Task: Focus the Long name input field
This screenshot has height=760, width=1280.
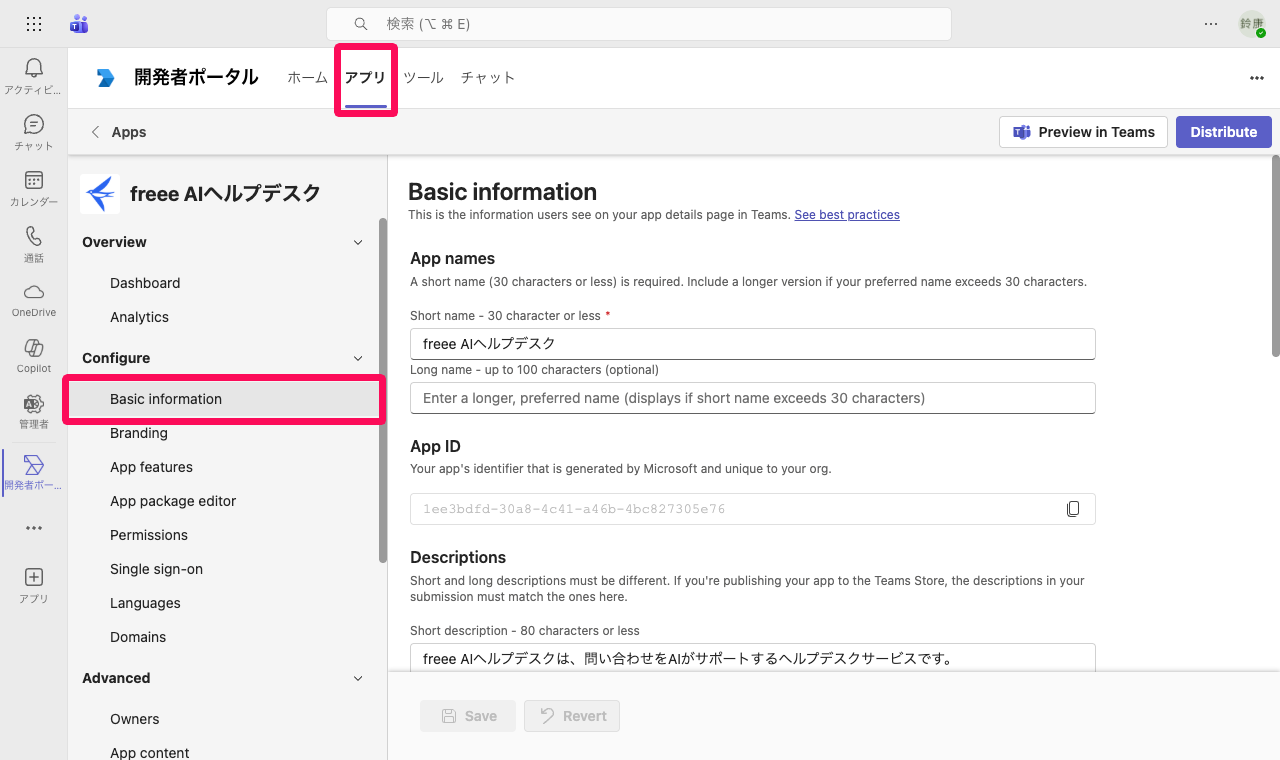Action: click(753, 398)
